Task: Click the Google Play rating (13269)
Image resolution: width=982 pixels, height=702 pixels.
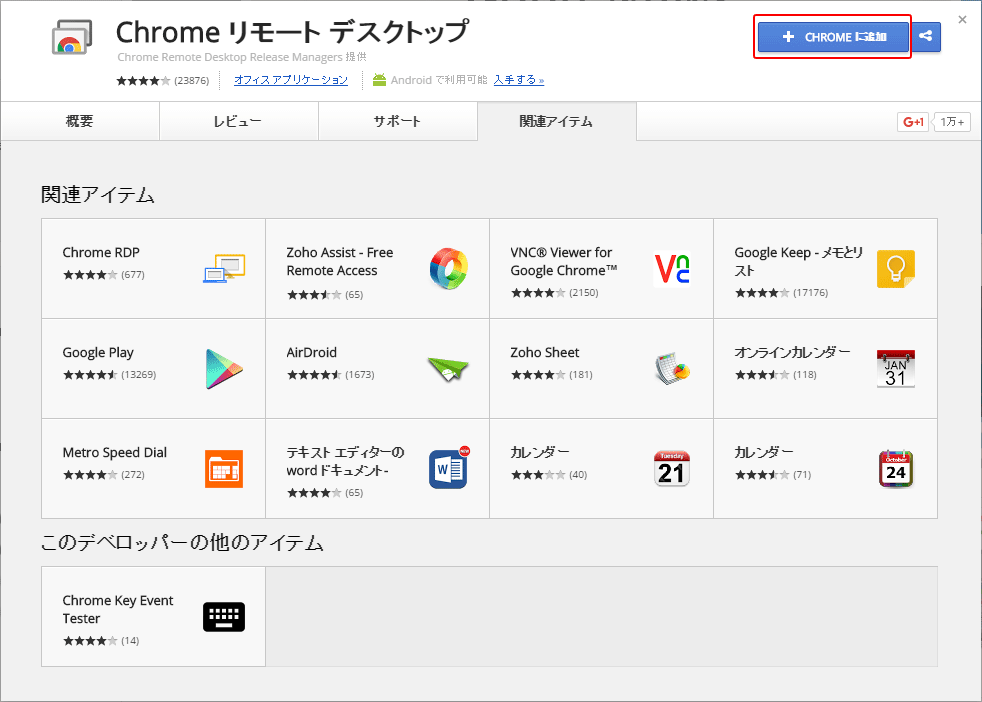Action: coord(109,374)
